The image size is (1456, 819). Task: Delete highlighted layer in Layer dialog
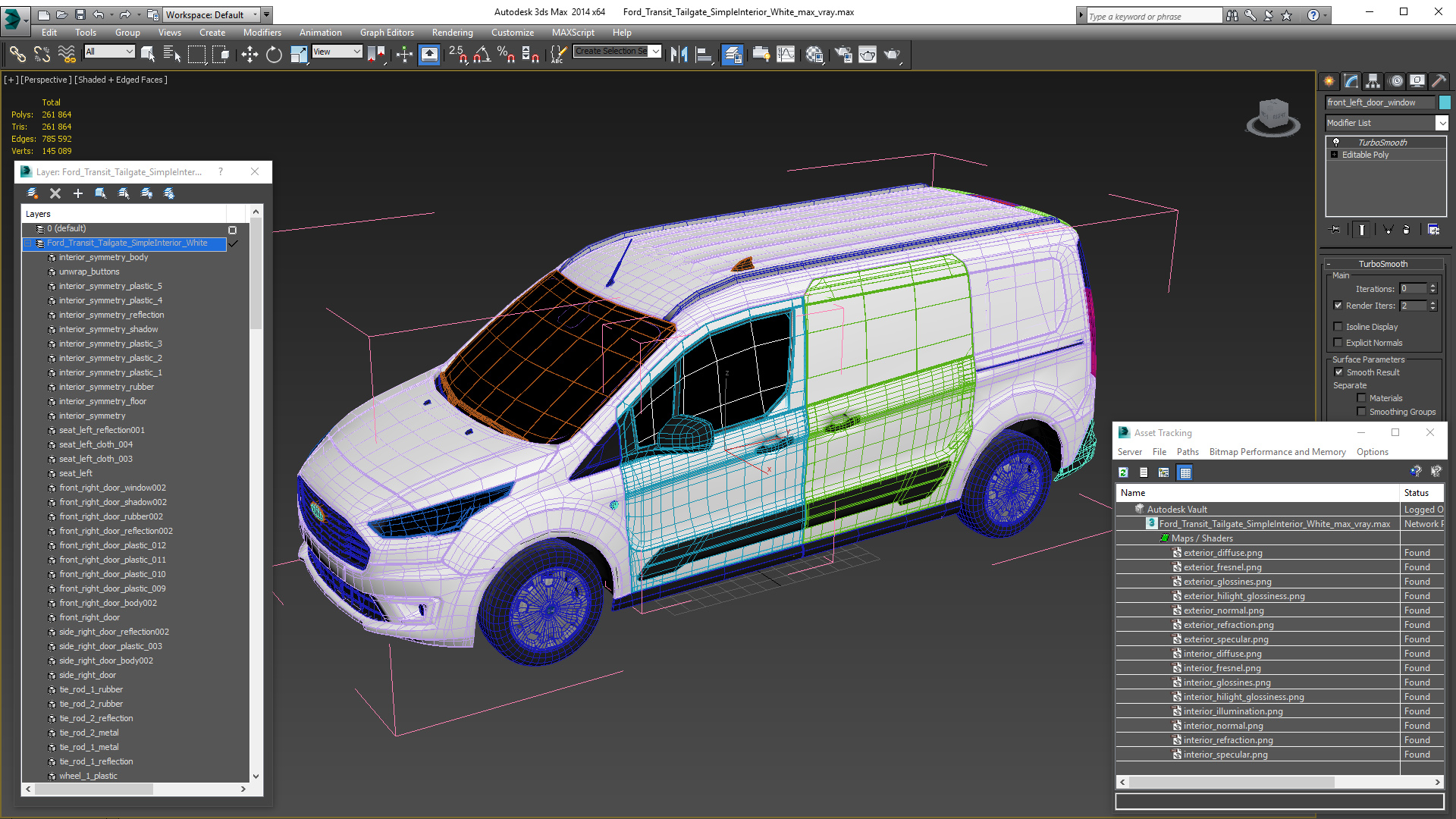tap(55, 193)
